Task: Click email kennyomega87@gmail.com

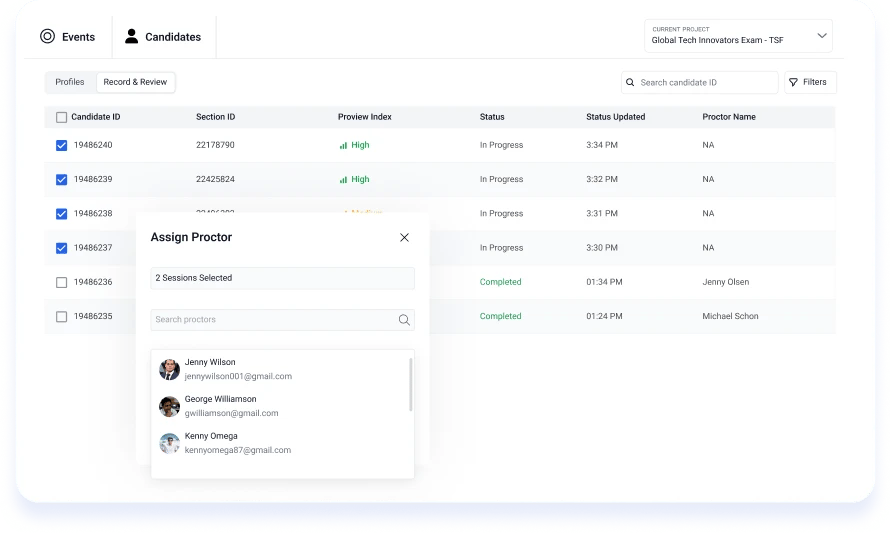Action: click(237, 450)
